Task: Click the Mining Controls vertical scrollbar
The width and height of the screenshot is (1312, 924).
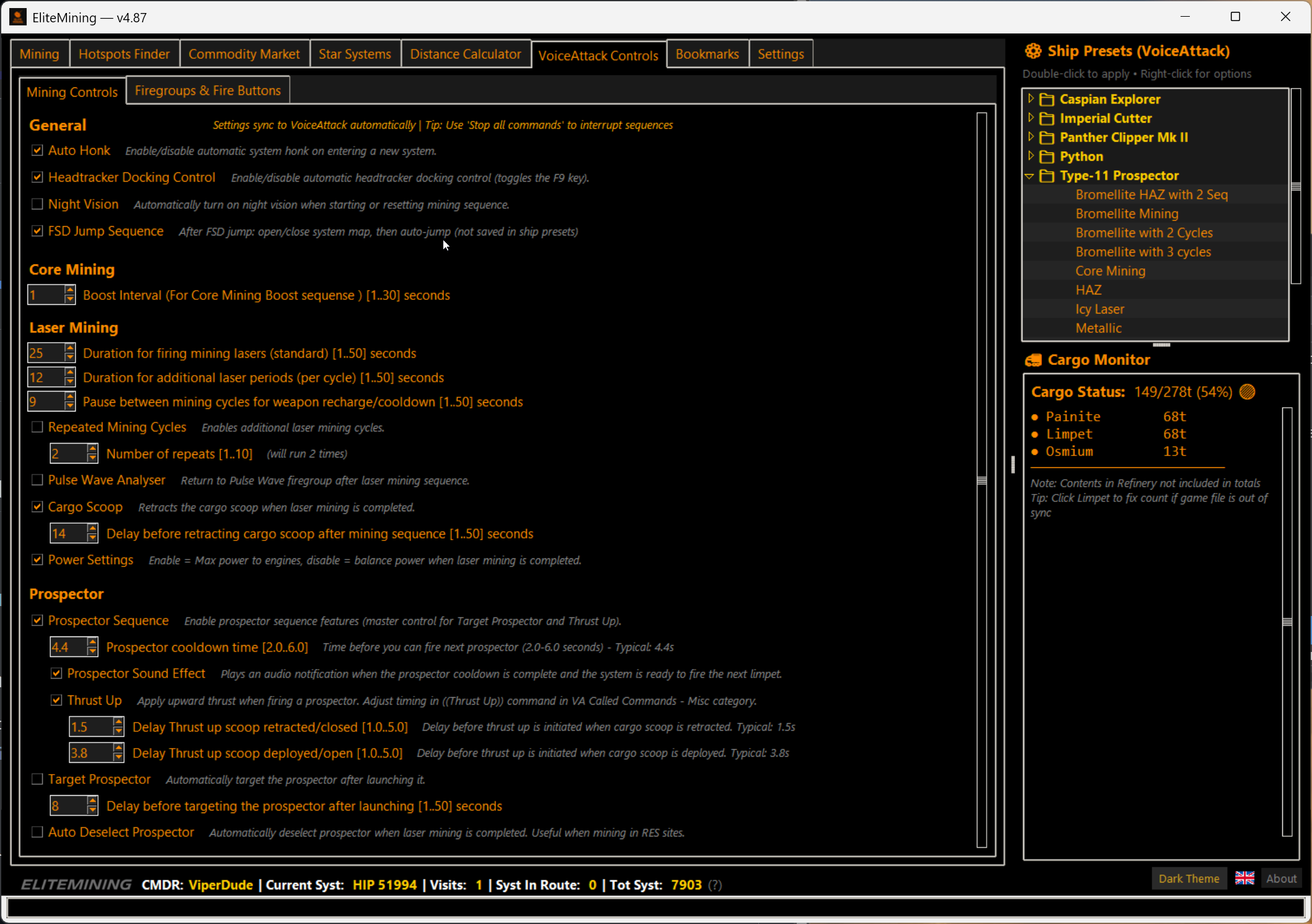Action: click(x=982, y=480)
